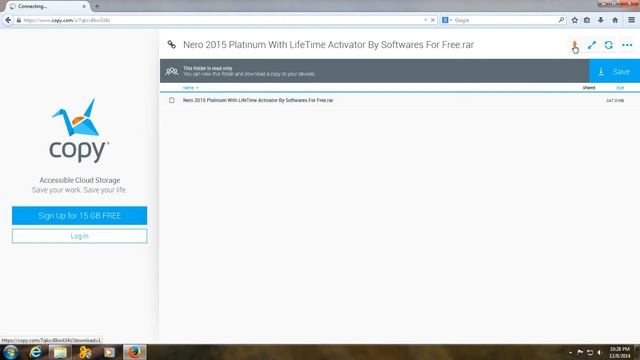The height and width of the screenshot is (360, 640).
Task: Open Windows Explorer folder from taskbar
Action: pyautogui.click(x=60, y=352)
